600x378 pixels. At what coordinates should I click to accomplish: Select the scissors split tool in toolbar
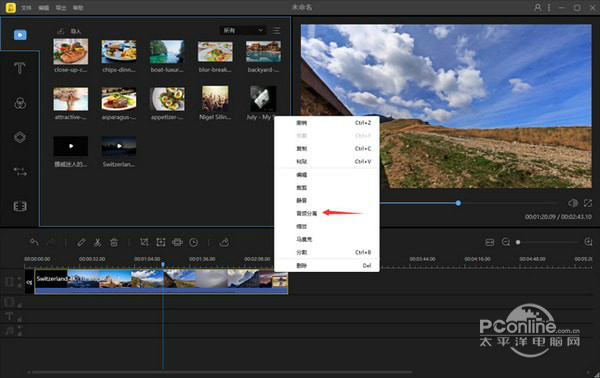pyautogui.click(x=98, y=242)
